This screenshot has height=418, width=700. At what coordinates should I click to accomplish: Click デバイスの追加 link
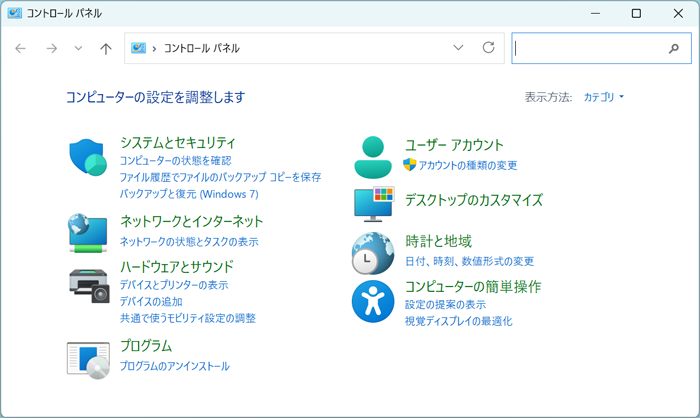coord(151,301)
